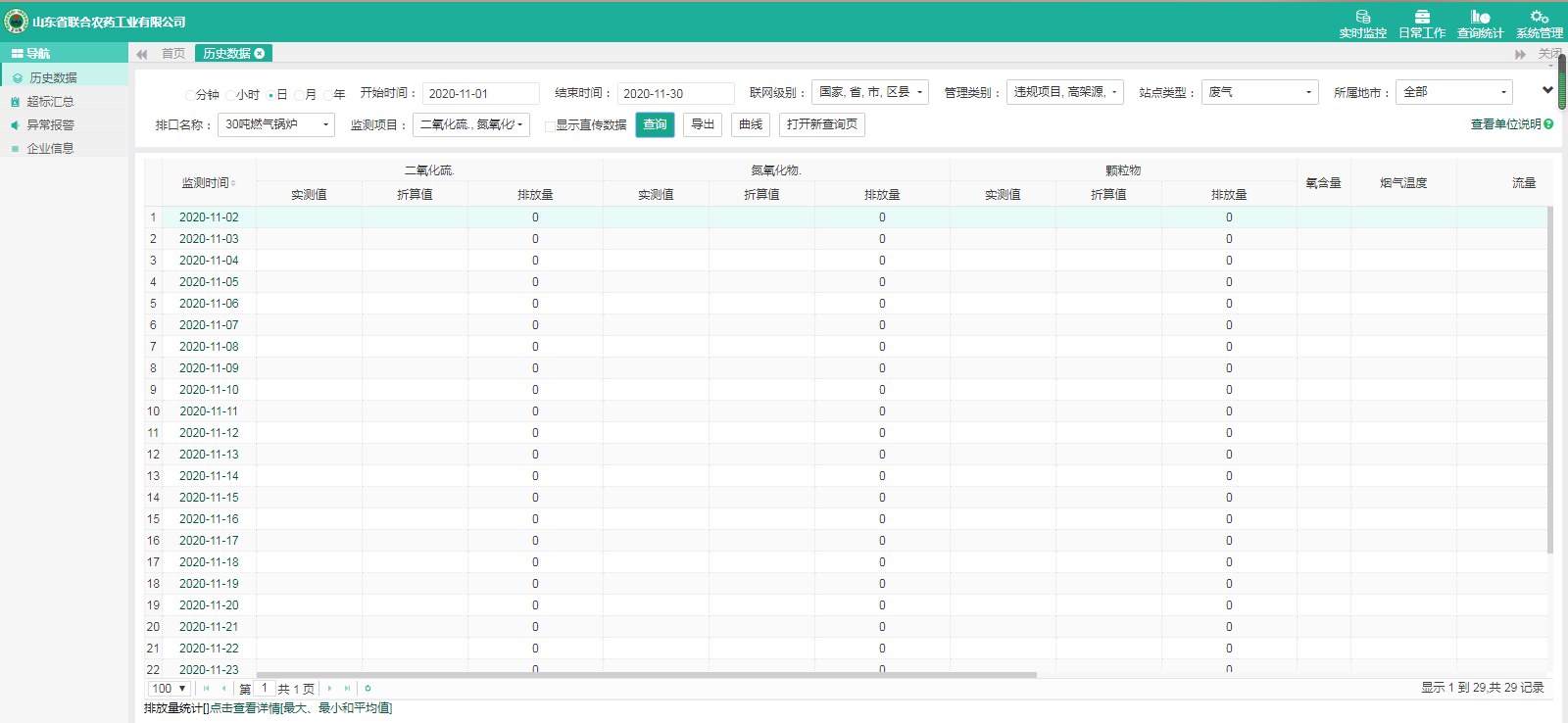Open 查询统计 query statistics icon
This screenshot has width=1568, height=723.
point(1480,18)
